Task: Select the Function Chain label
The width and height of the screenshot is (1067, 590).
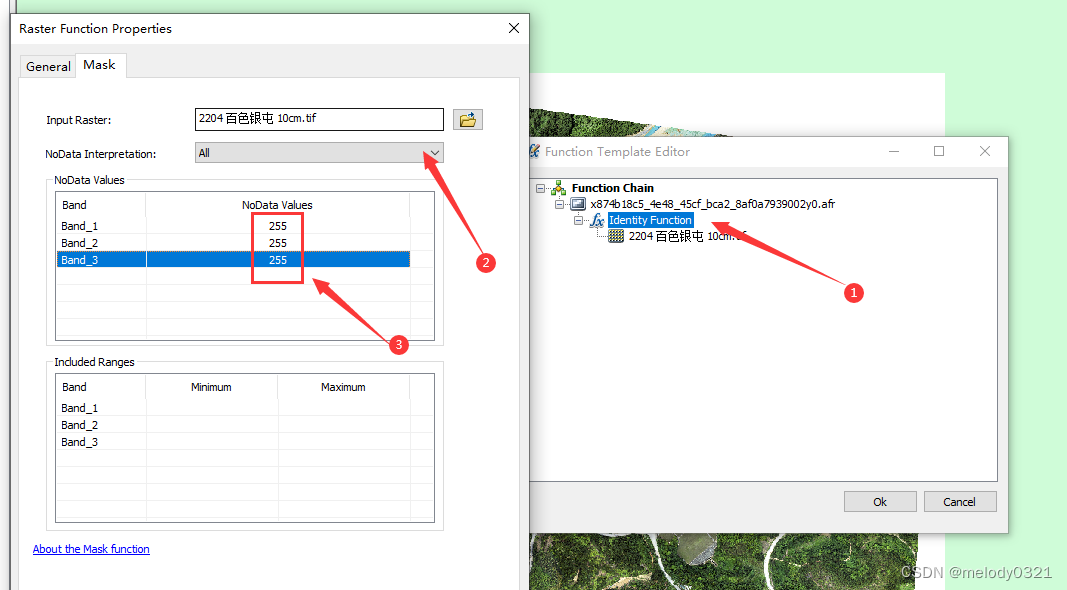Action: click(x=612, y=188)
